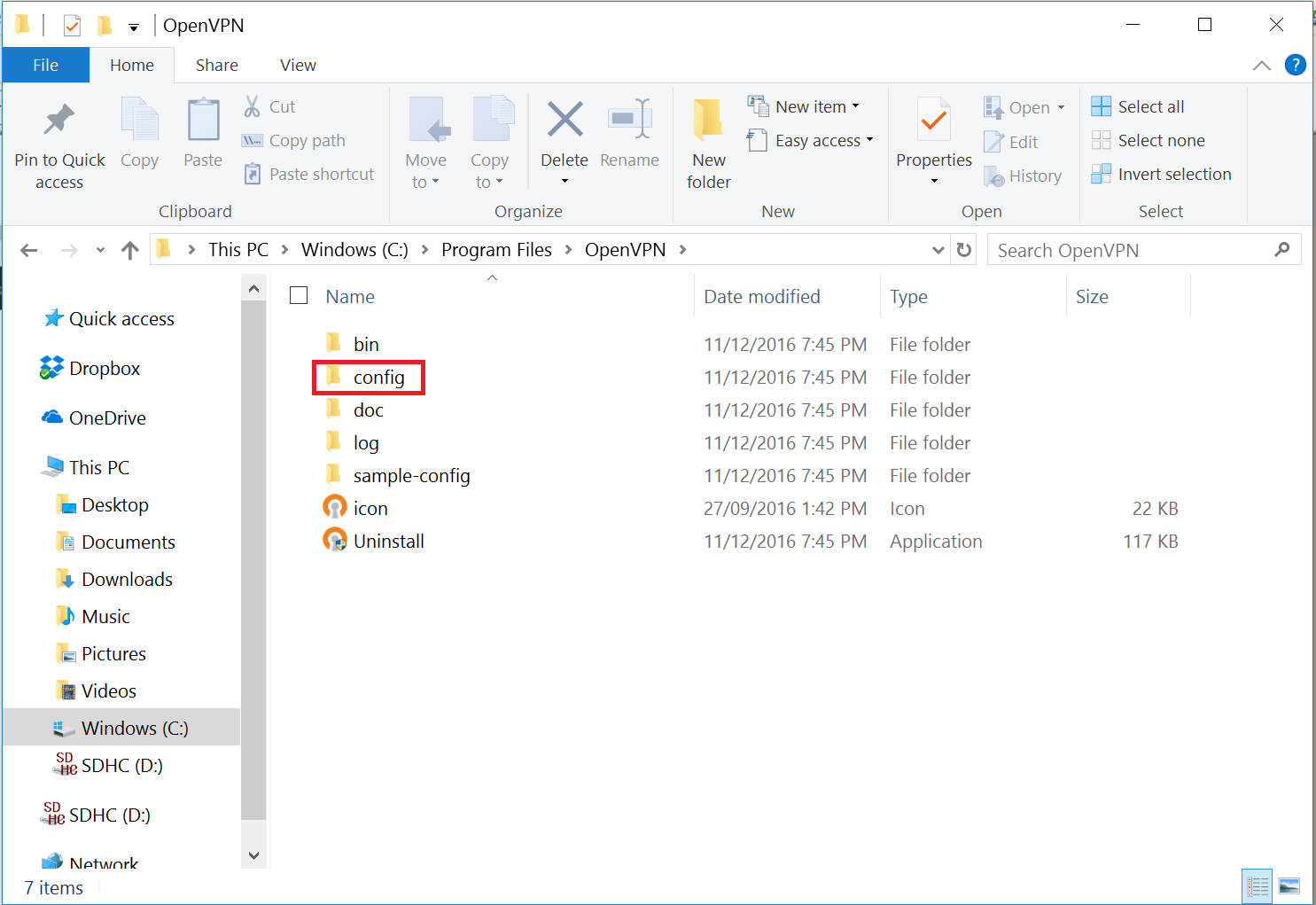Open the Help question mark icon
Screen dimensions: 1316x905
[1295, 65]
